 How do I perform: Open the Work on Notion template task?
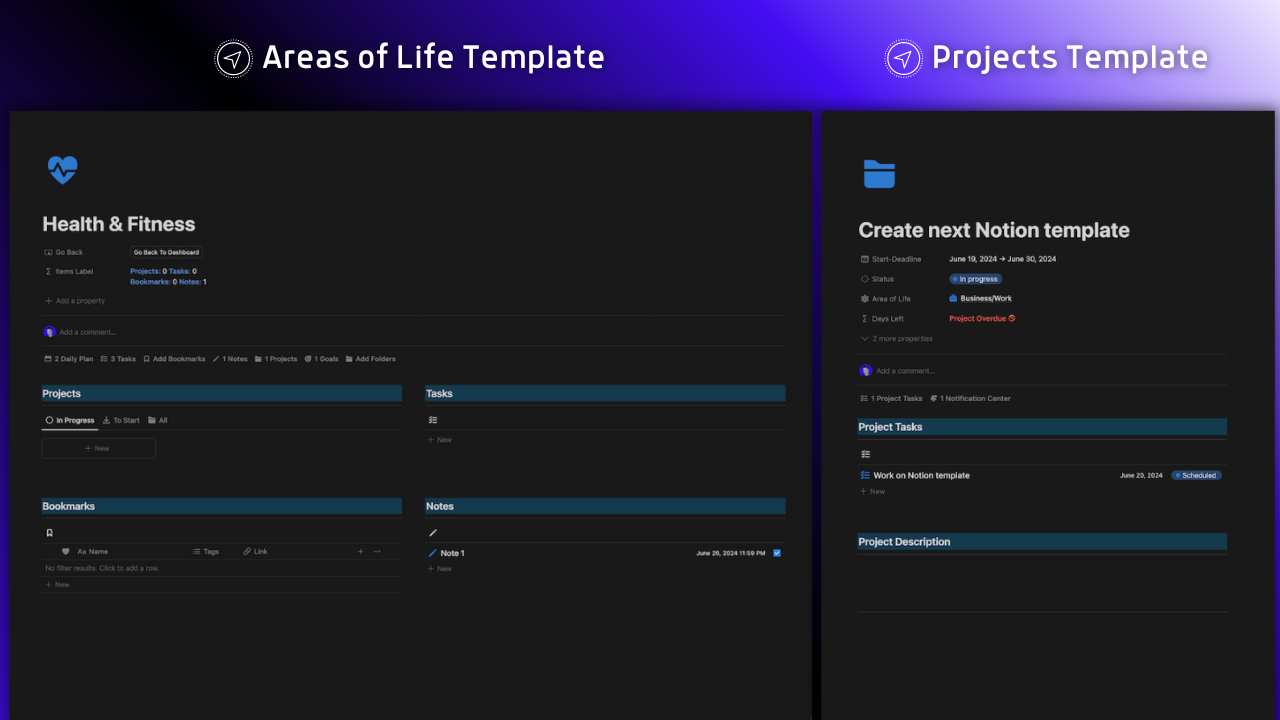(x=921, y=475)
